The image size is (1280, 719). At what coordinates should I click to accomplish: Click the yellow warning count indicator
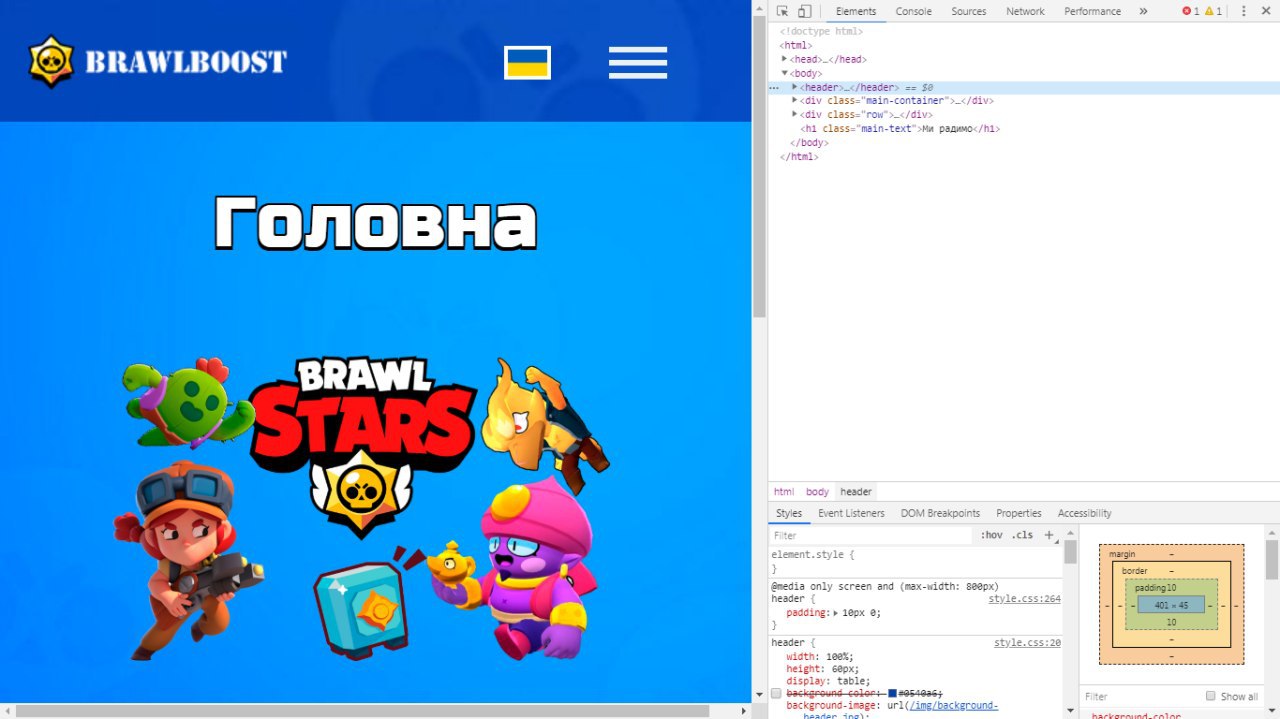1213,11
